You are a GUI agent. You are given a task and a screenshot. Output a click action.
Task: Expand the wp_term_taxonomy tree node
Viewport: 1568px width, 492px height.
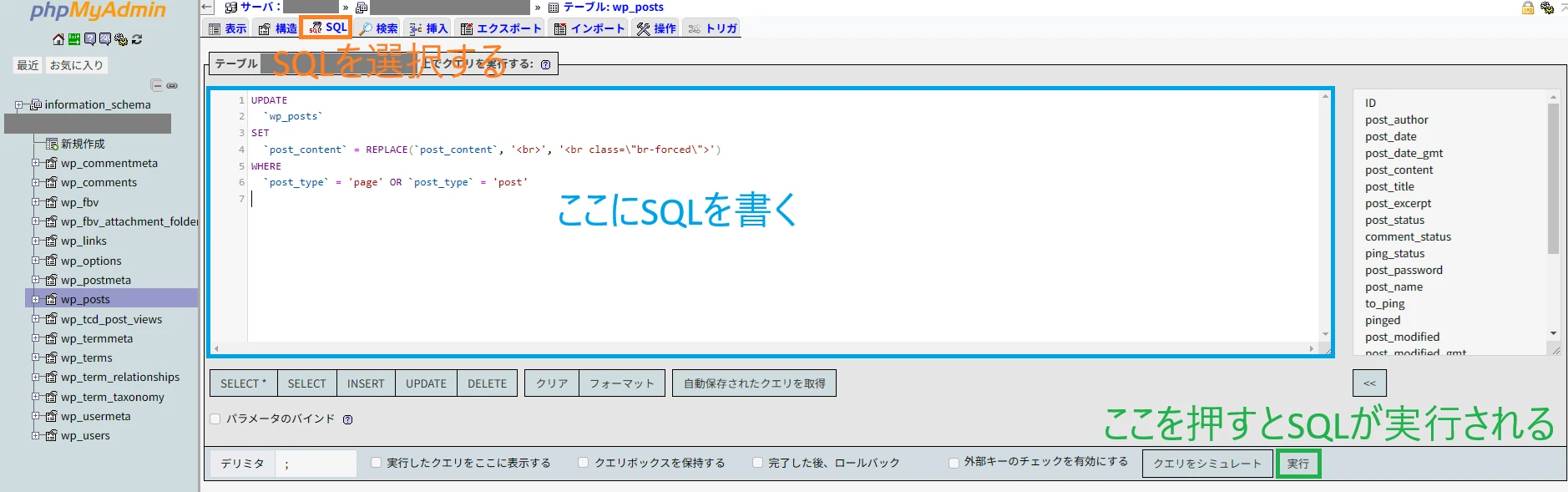(36, 397)
